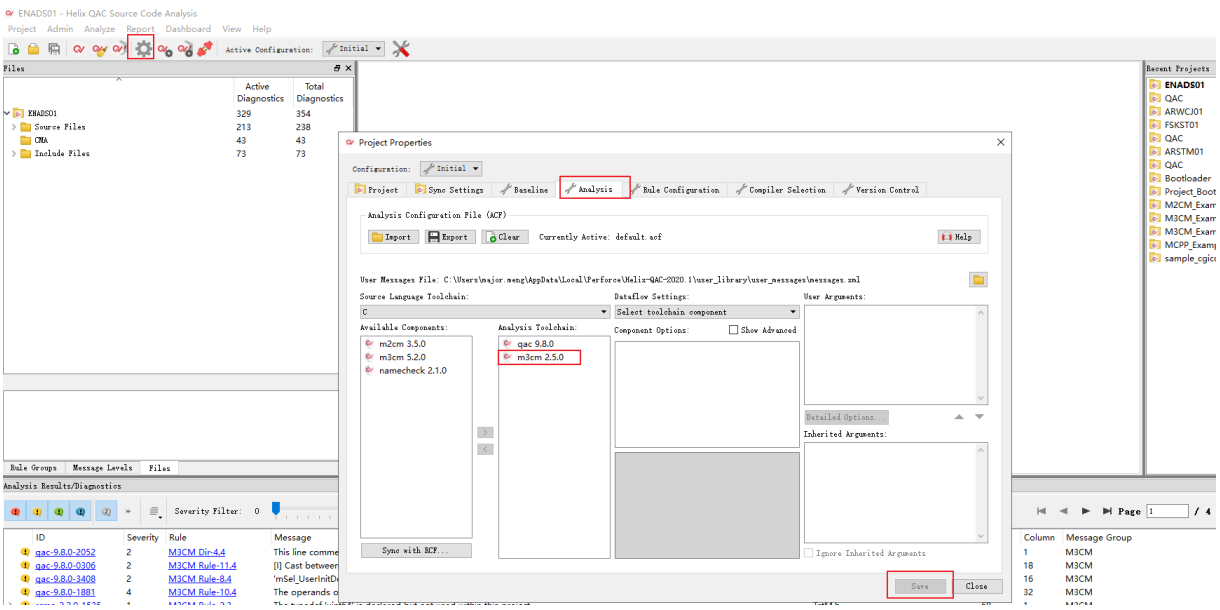Toggle the red error severity filter icon
This screenshot has width=1220, height=610.
[17, 512]
